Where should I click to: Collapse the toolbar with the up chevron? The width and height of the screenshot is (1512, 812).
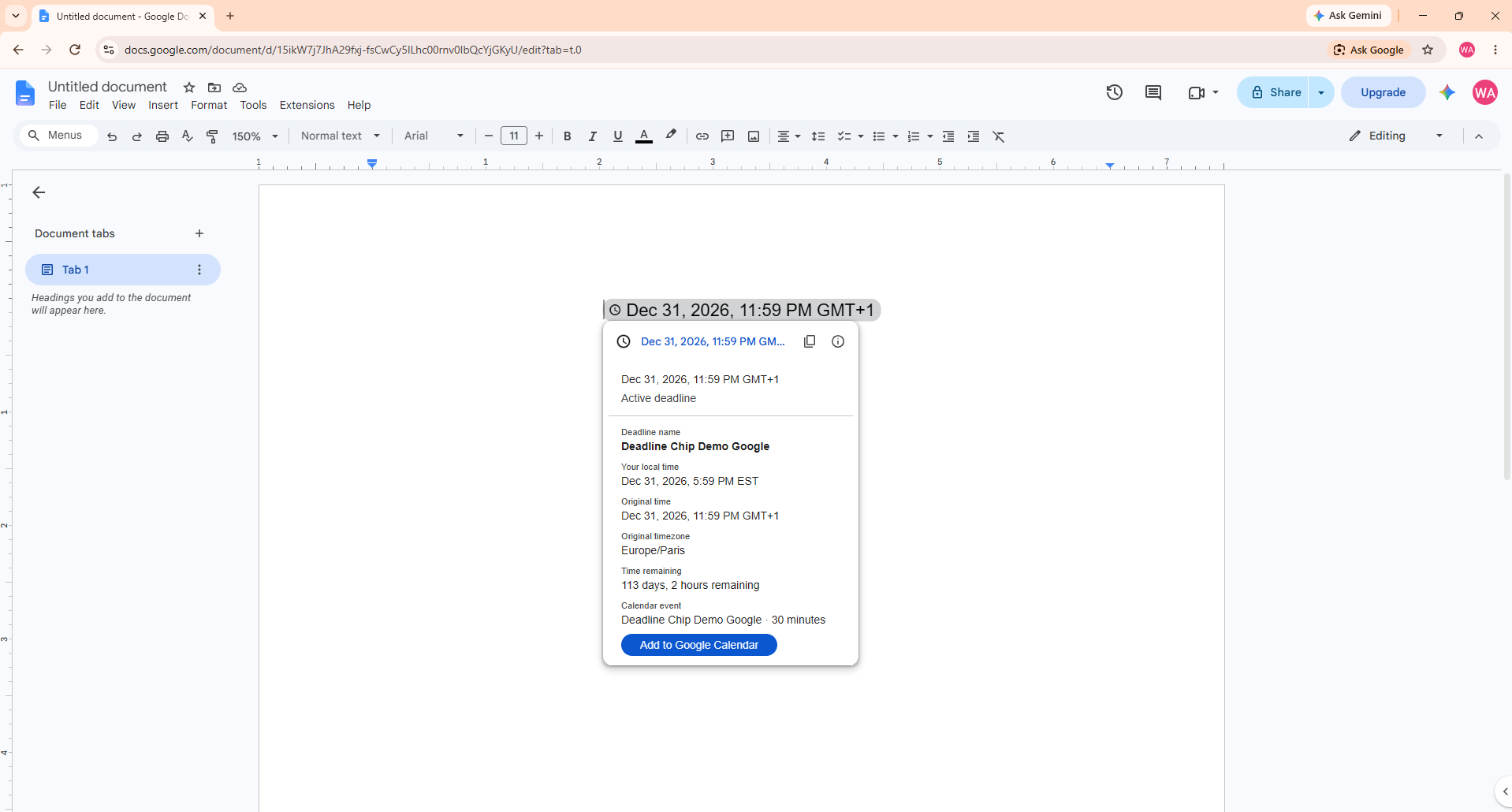(x=1479, y=136)
